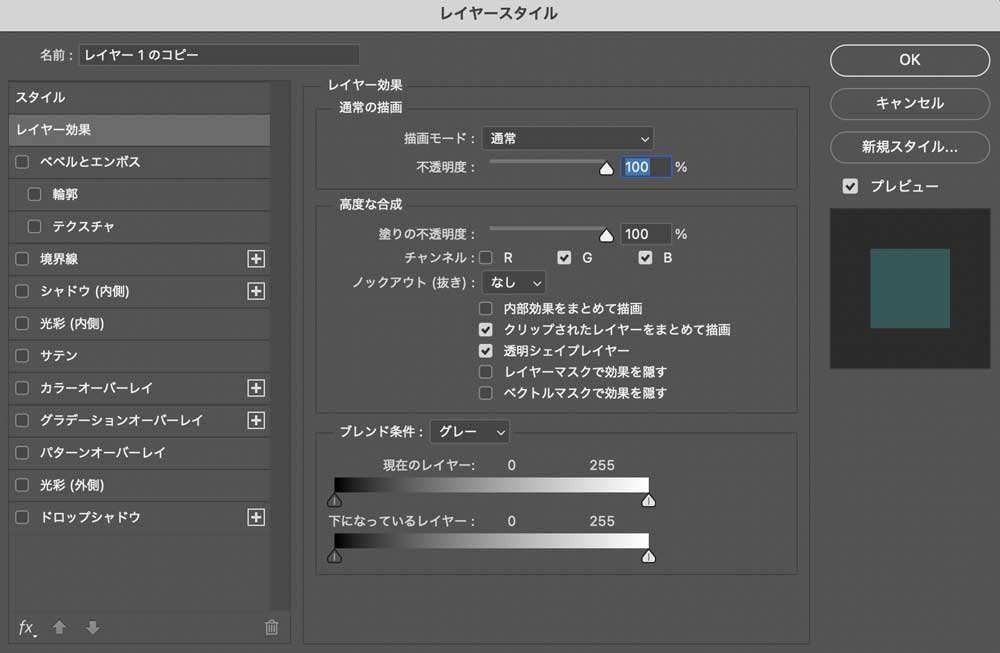Click the down arrow icon near fx

pos(92,627)
